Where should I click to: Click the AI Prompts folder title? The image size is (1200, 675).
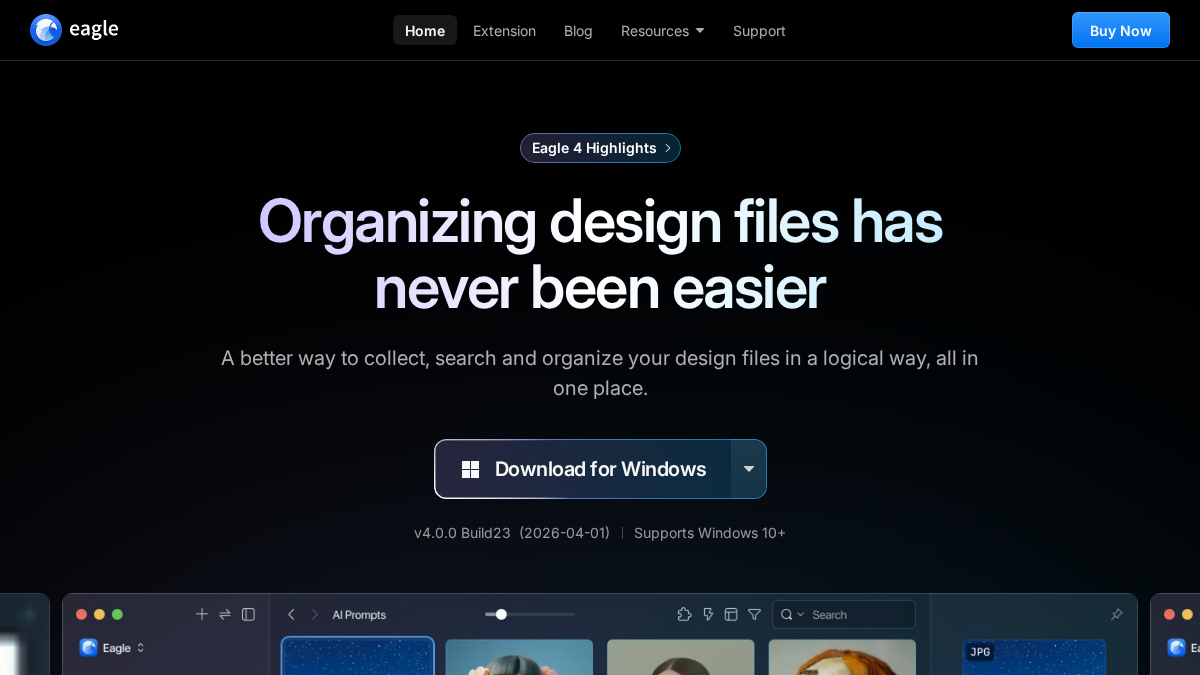[359, 615]
